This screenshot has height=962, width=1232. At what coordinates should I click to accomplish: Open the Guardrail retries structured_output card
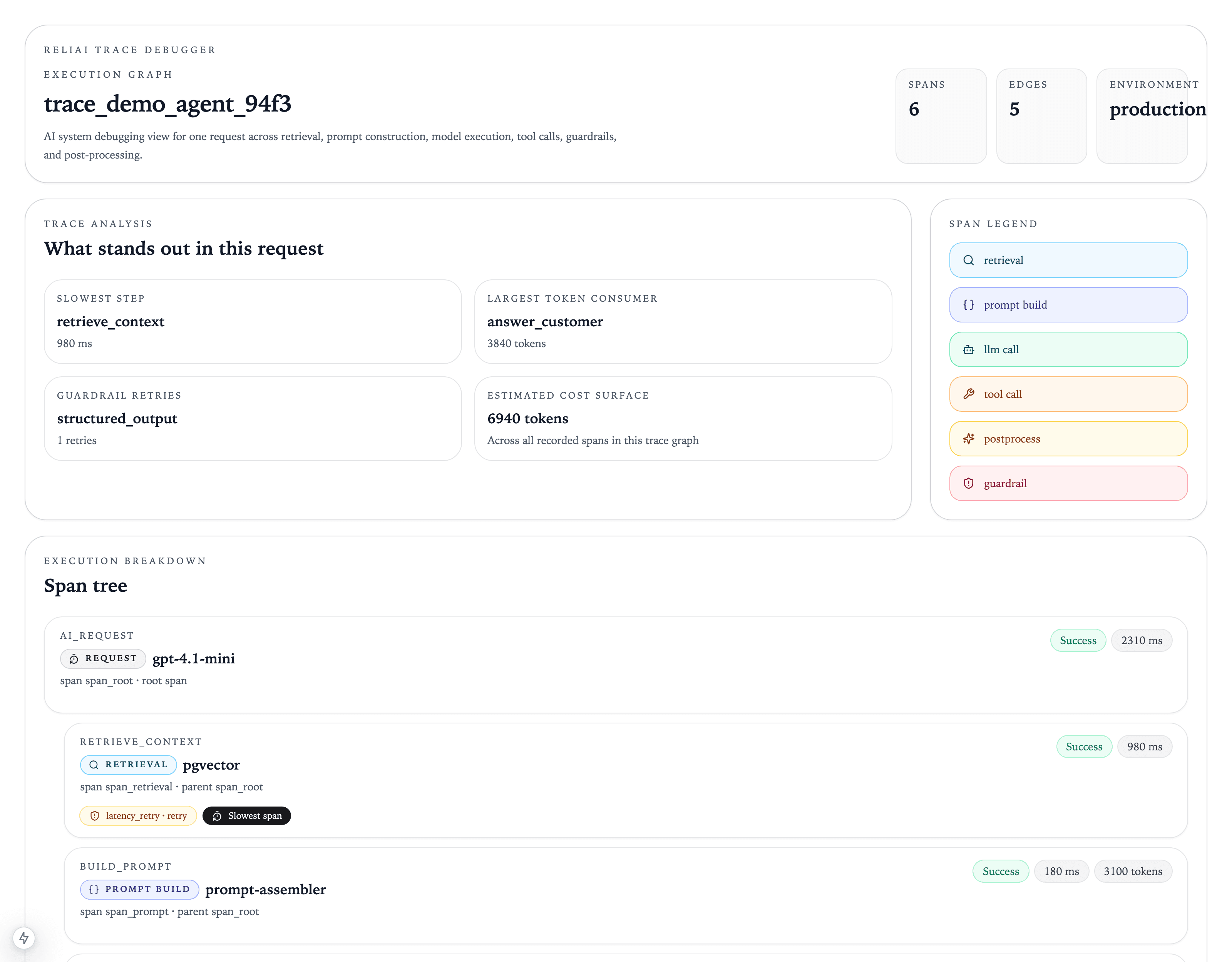(x=252, y=418)
